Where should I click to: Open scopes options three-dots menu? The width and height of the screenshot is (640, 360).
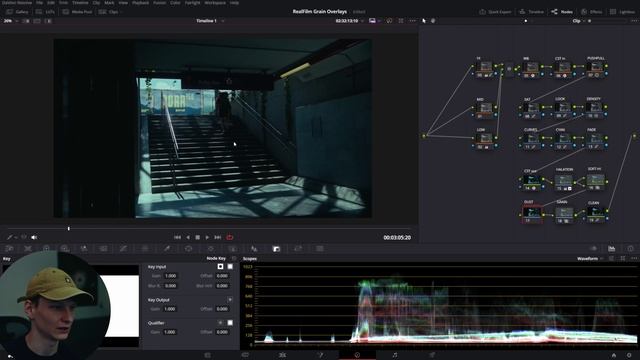tap(634, 259)
